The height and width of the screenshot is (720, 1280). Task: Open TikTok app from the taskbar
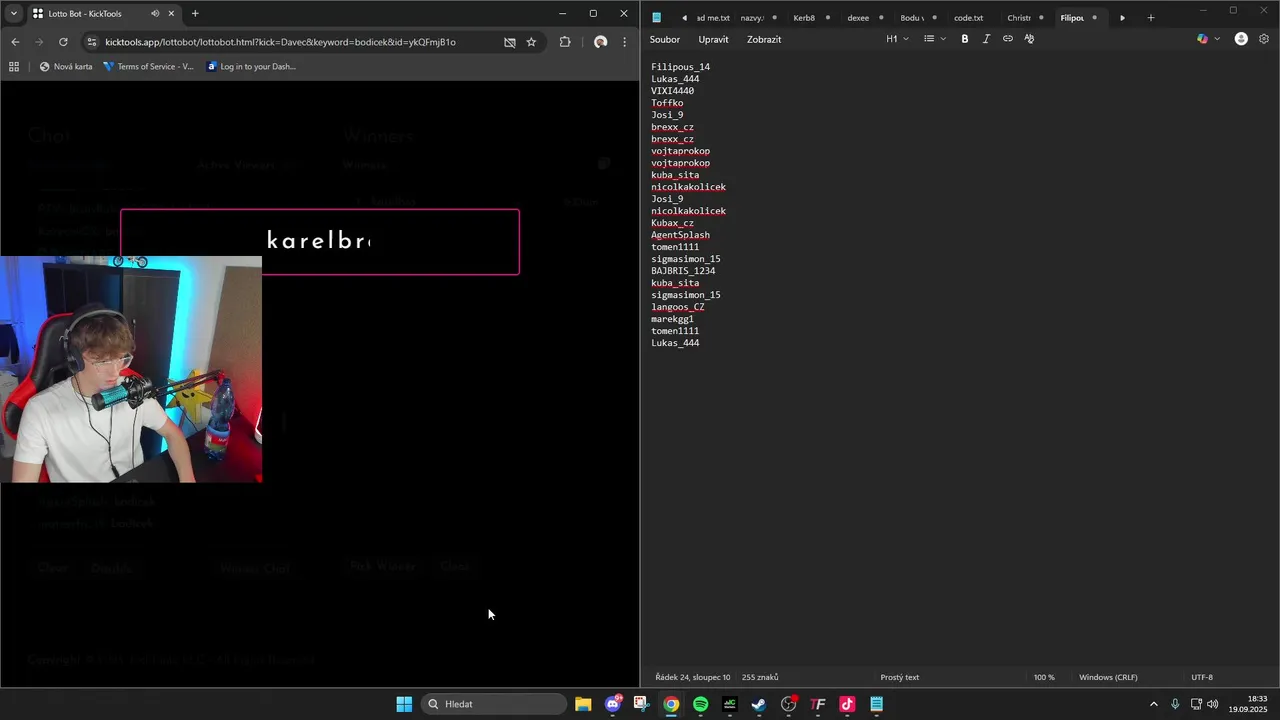click(x=847, y=704)
